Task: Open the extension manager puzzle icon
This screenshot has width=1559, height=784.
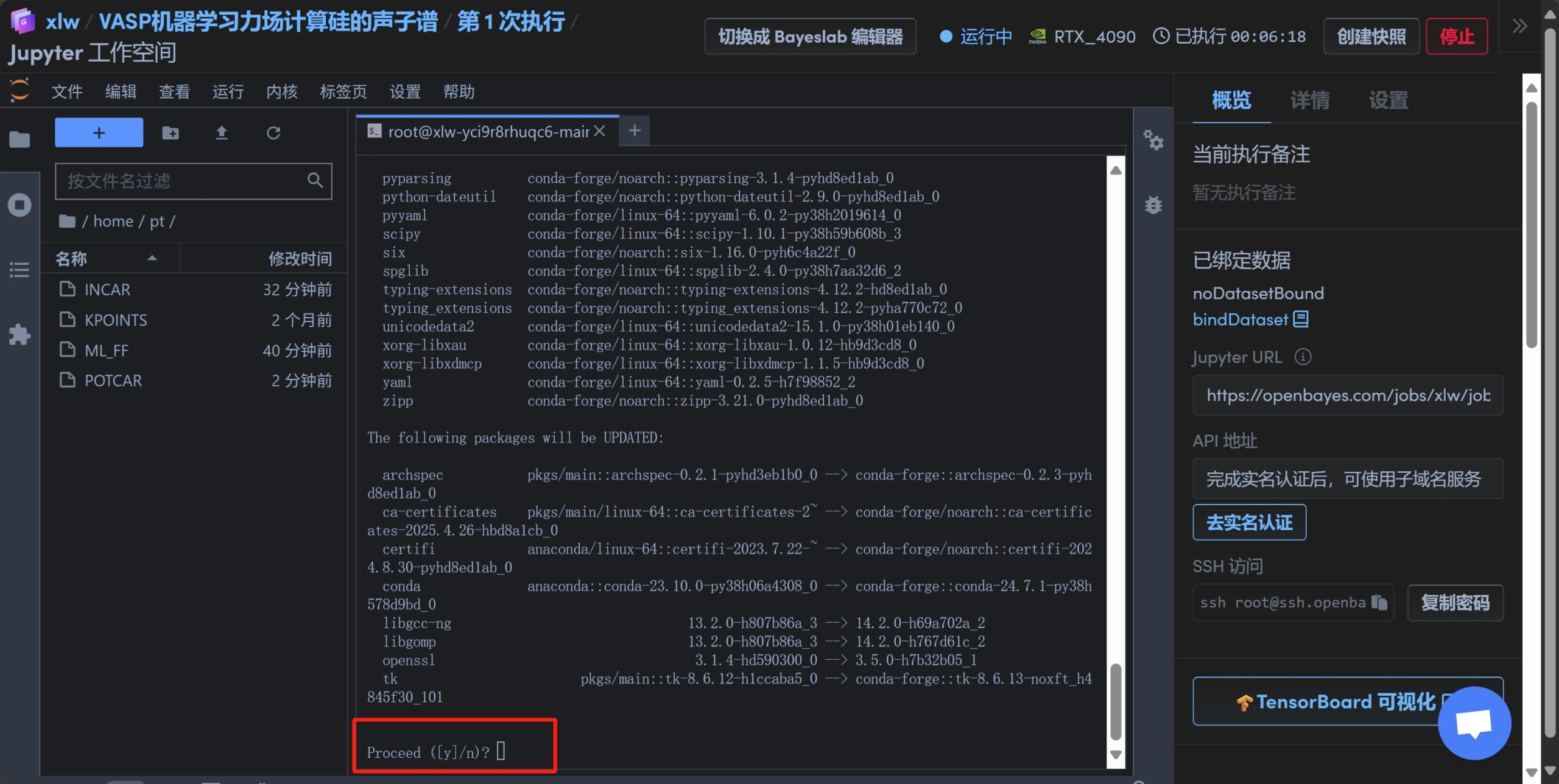Action: (19, 334)
